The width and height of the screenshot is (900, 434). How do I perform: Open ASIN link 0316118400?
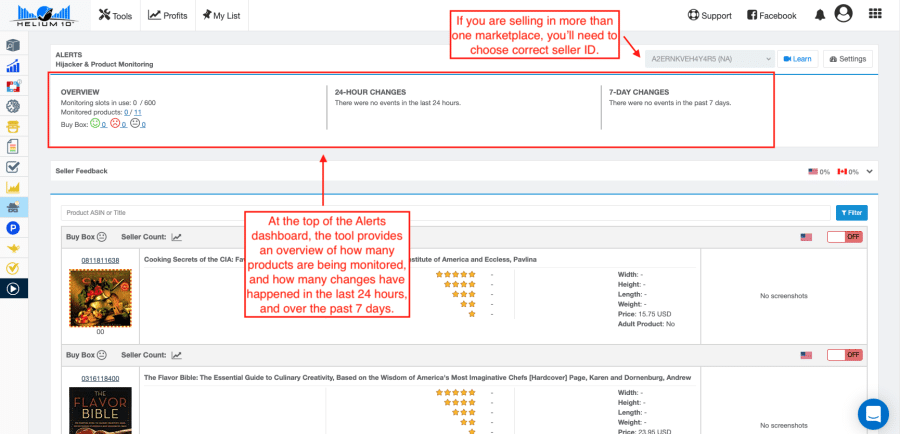tap(100, 378)
